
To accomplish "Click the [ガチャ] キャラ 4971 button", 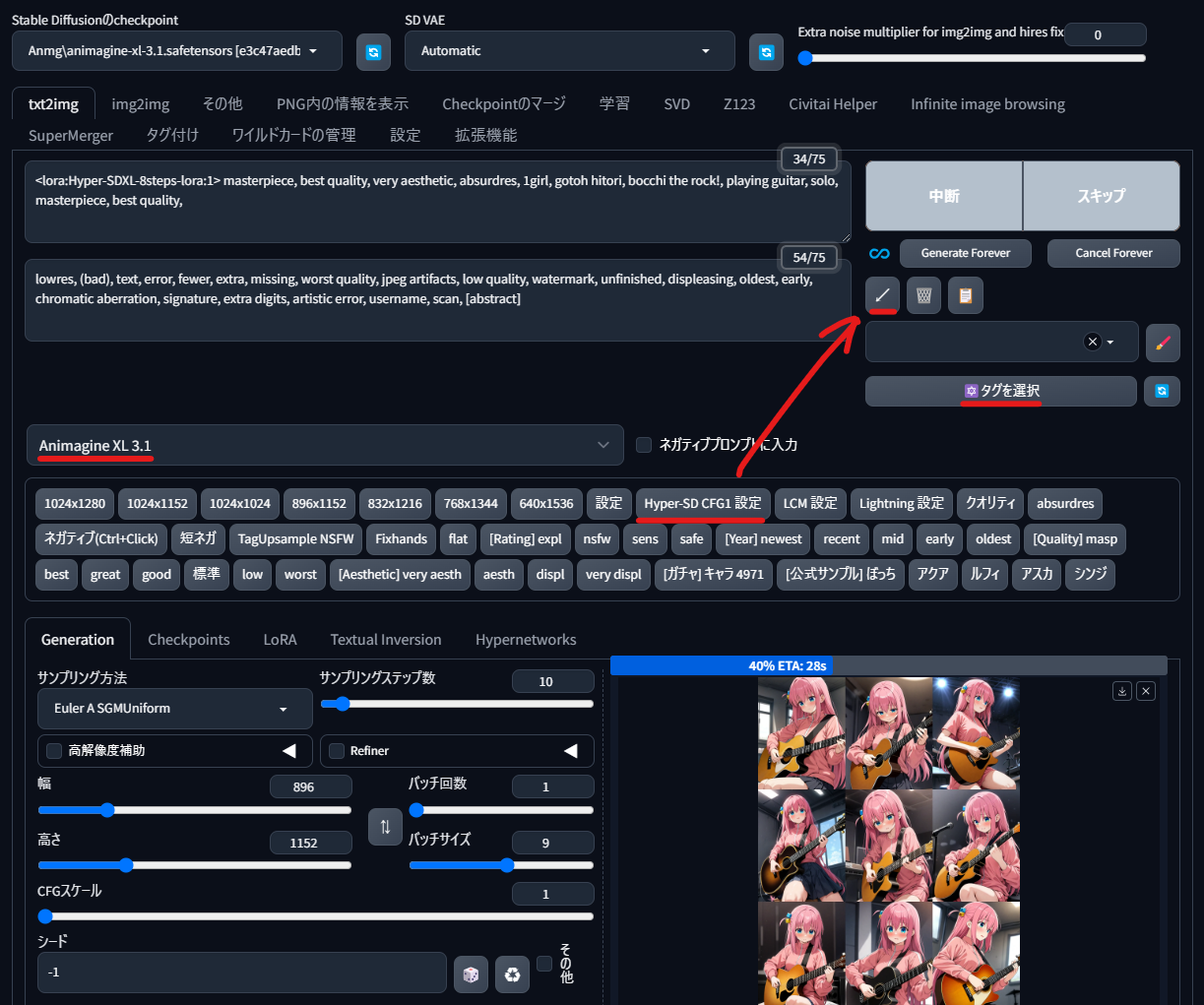I will click(714, 575).
